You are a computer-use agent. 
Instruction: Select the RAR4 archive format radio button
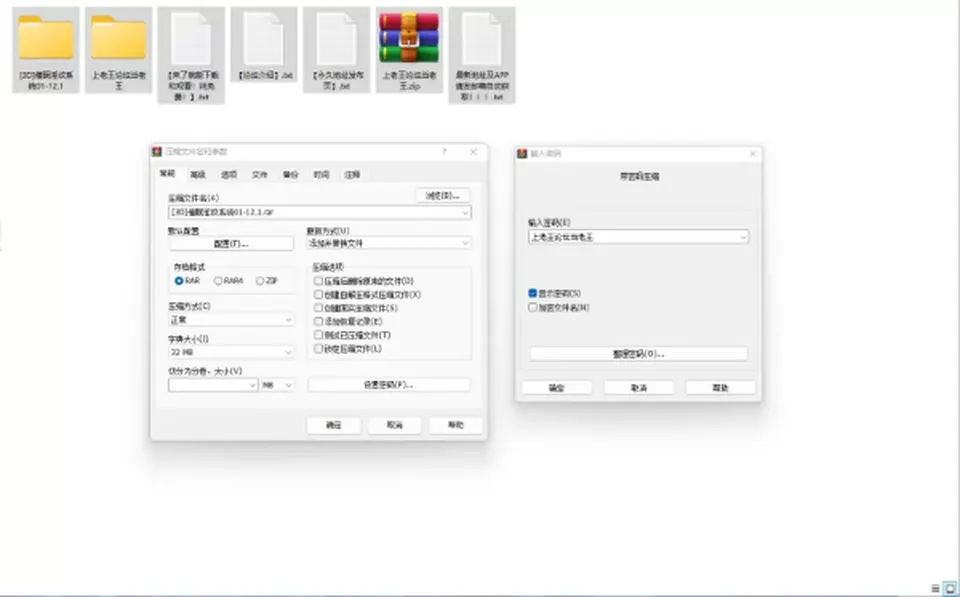[x=218, y=281]
